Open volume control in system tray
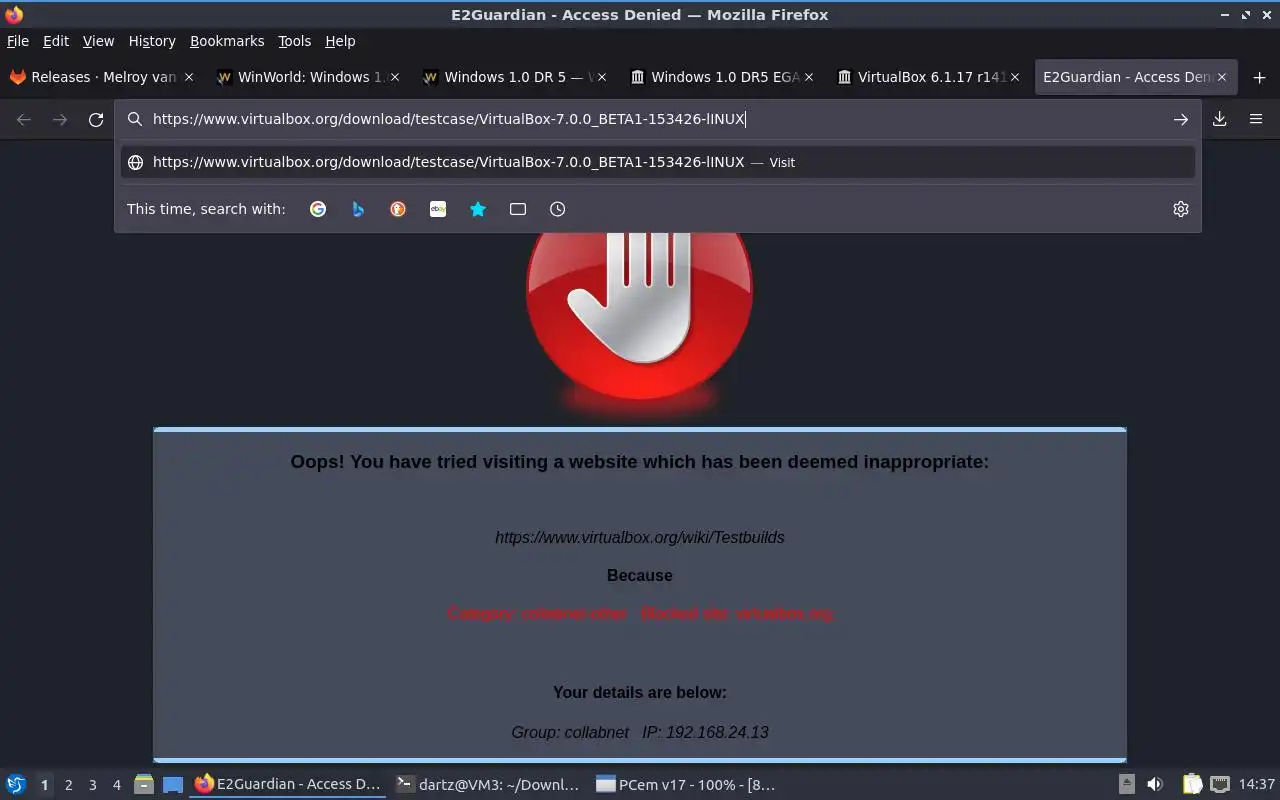 click(x=1155, y=784)
